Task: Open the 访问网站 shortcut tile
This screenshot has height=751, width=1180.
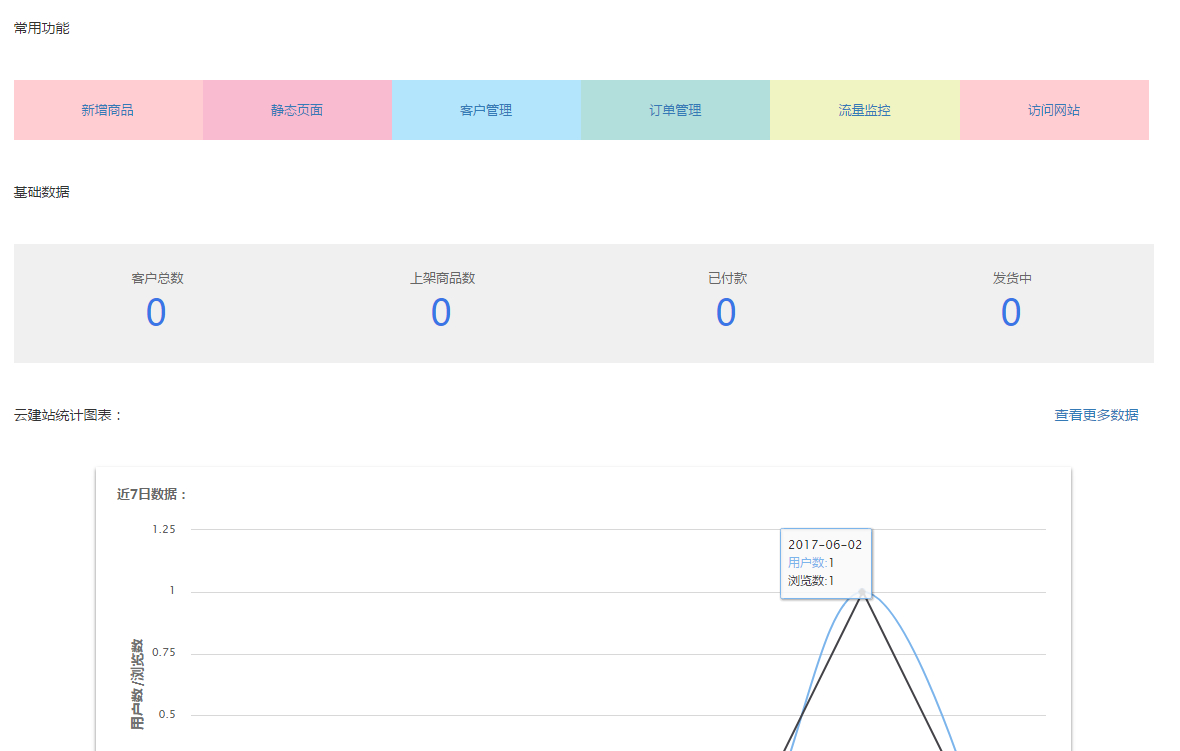Action: click(x=1054, y=110)
